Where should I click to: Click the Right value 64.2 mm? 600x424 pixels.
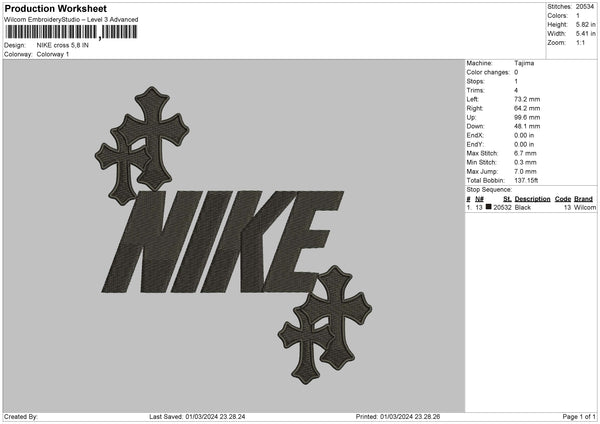(527, 108)
